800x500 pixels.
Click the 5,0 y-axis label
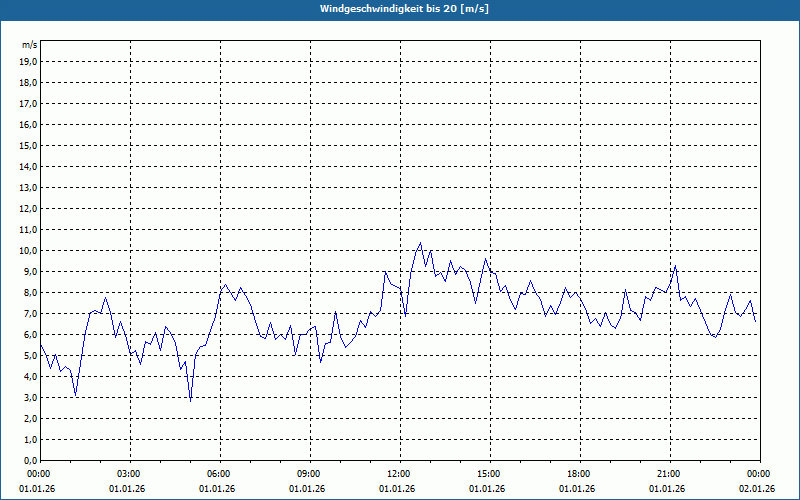(31, 356)
